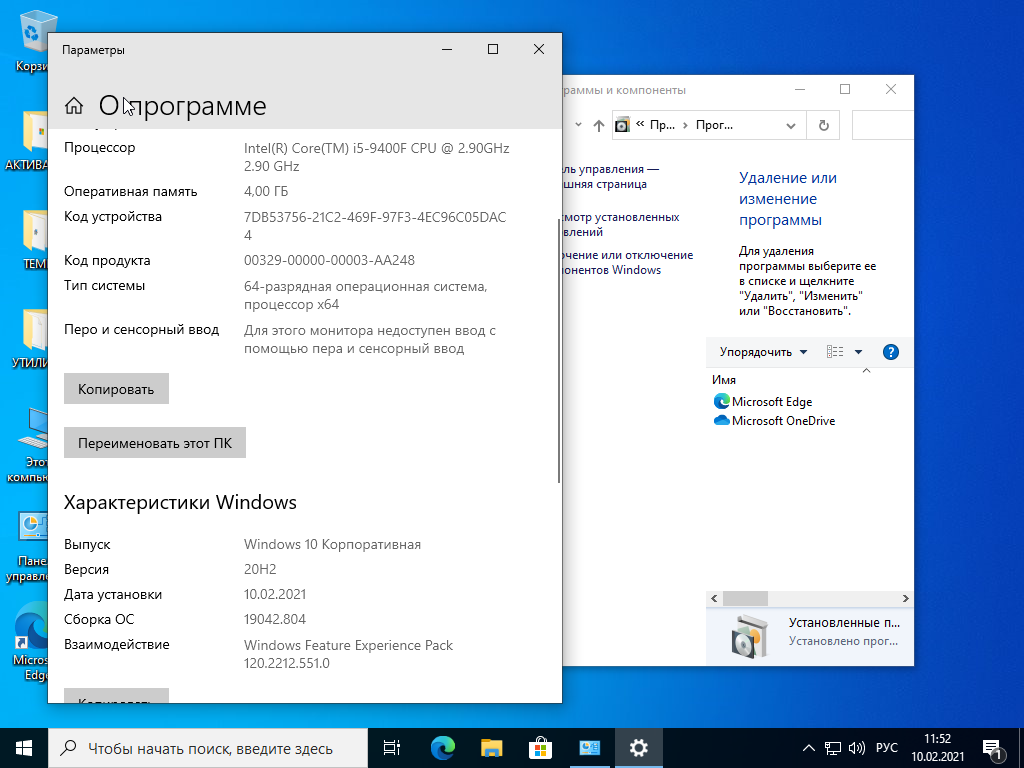The height and width of the screenshot is (768, 1024).
Task: Open the notification center icon
Action: pos(993,748)
